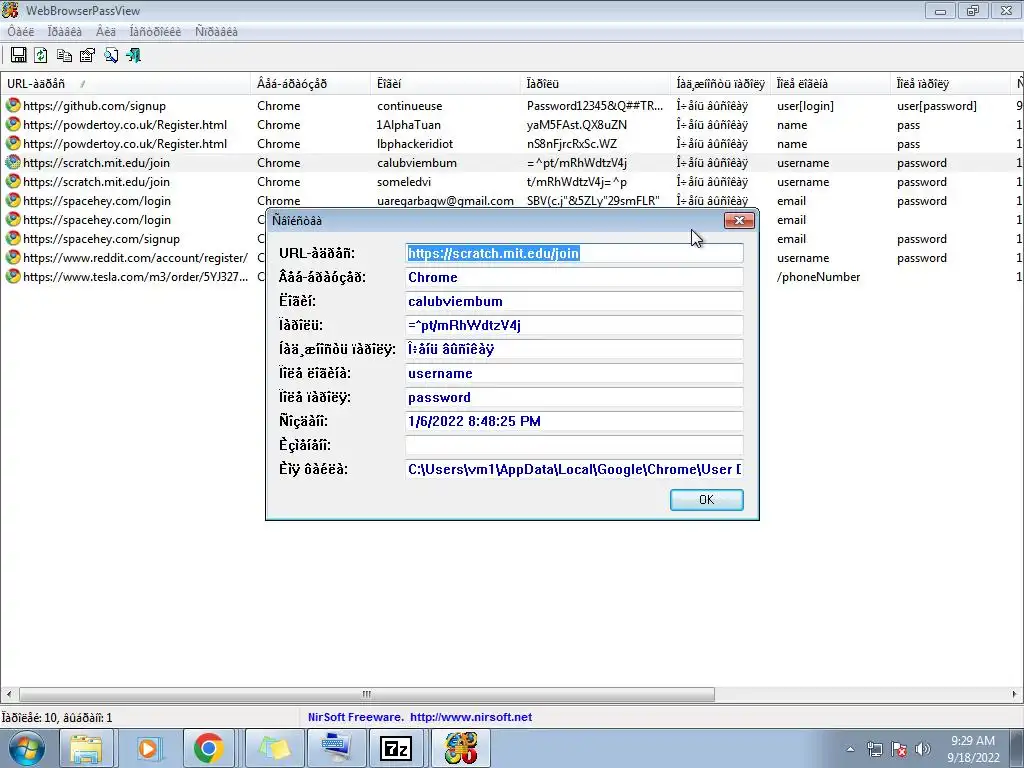Image resolution: width=1024 pixels, height=768 pixels.
Task: Click the network tray icon
Action: tap(874, 749)
